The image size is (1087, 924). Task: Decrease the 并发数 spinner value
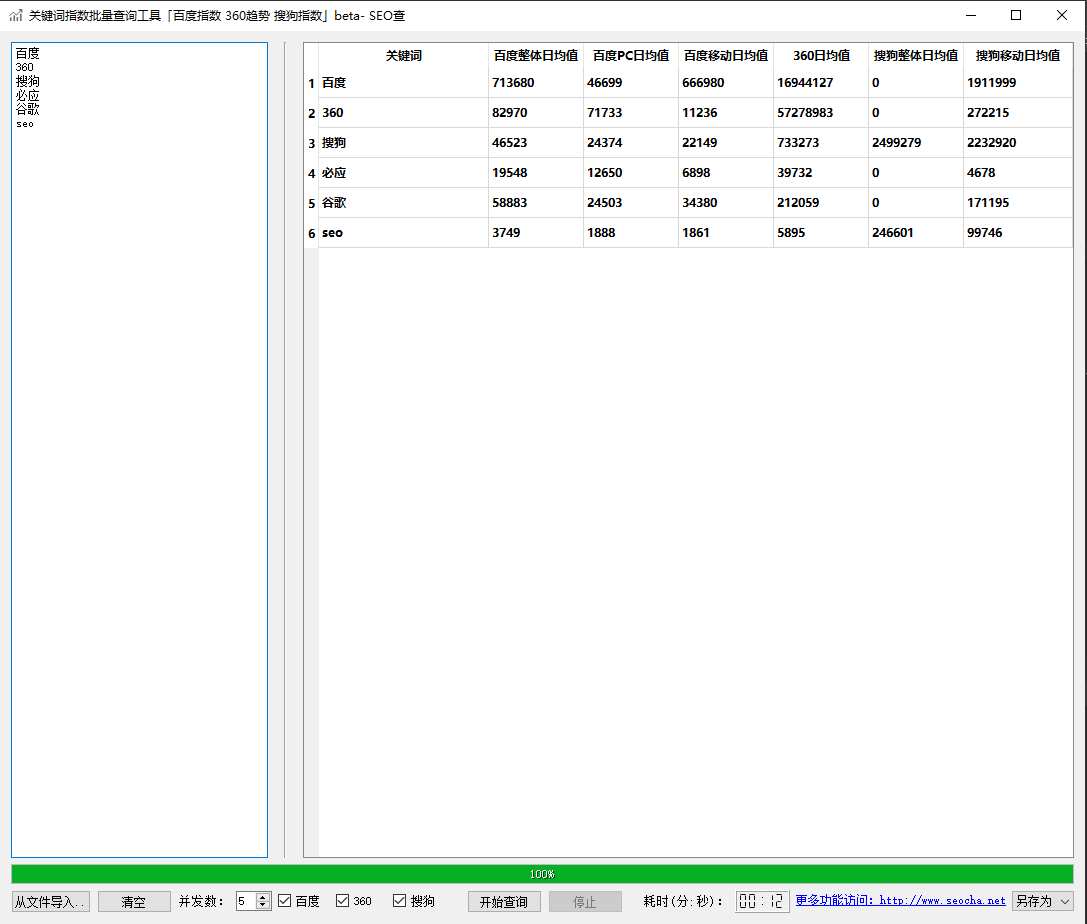[263, 906]
